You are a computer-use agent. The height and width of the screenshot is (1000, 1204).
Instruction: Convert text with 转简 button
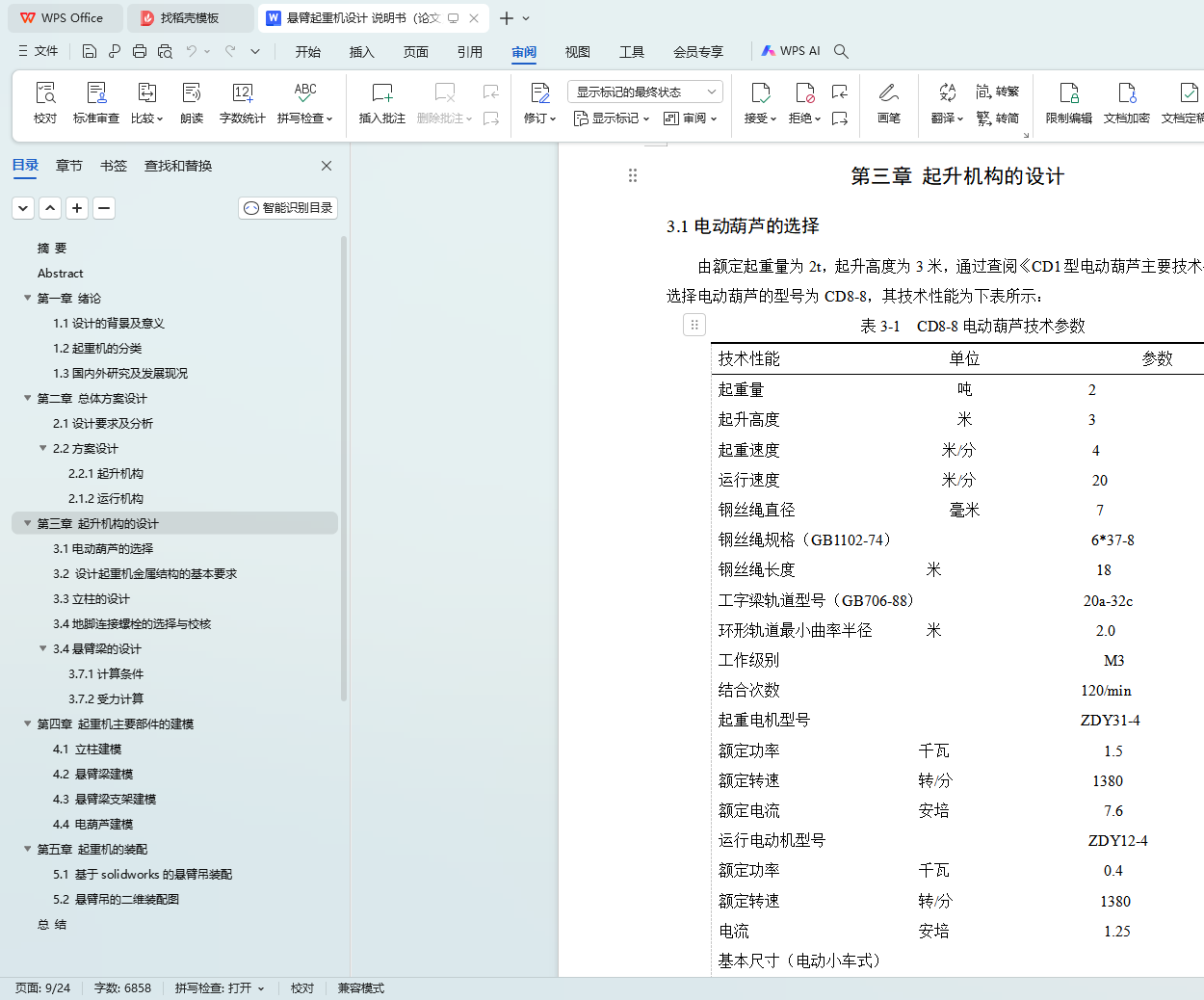click(x=998, y=118)
